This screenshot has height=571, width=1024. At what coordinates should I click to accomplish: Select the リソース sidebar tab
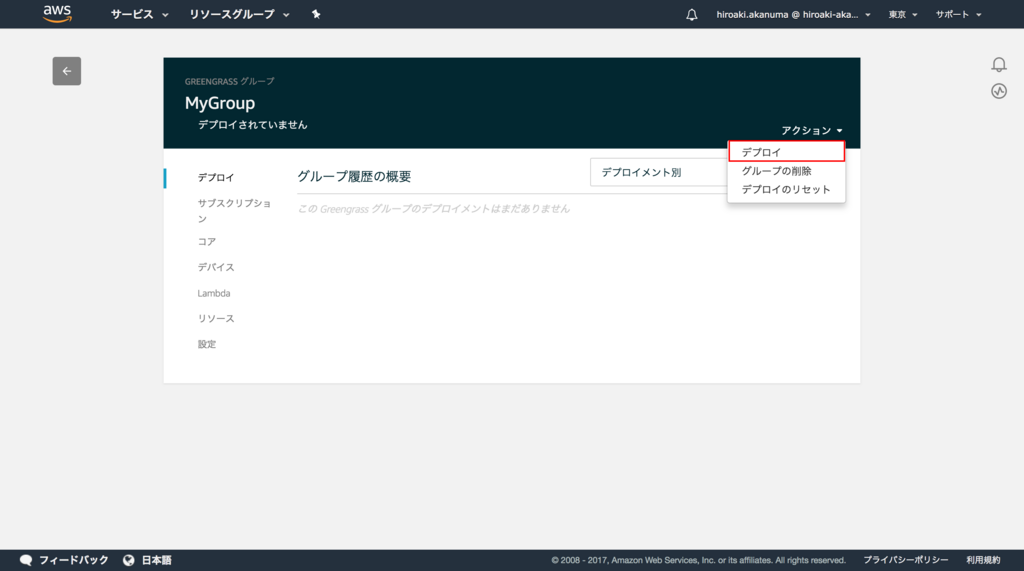[216, 319]
